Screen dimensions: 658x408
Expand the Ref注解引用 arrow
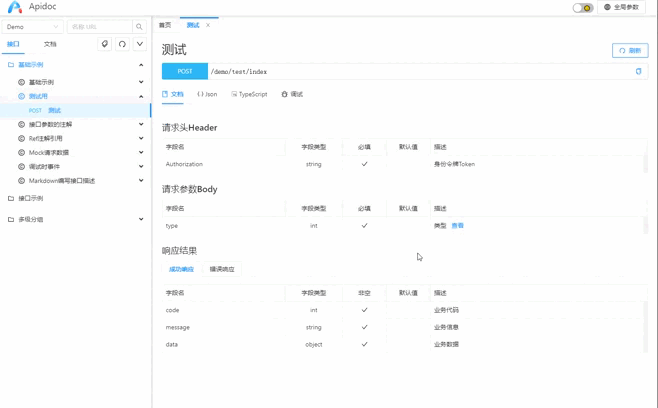141,139
